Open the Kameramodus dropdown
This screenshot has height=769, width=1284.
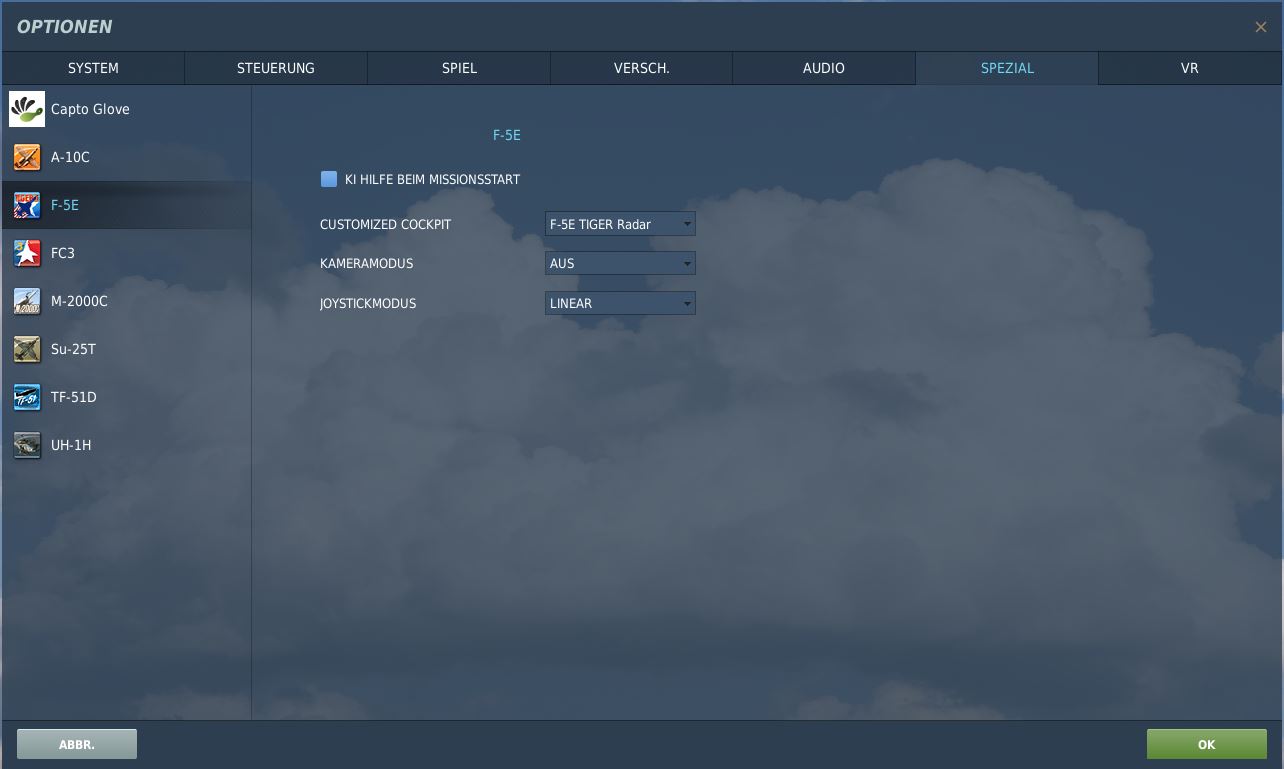[x=620, y=263]
